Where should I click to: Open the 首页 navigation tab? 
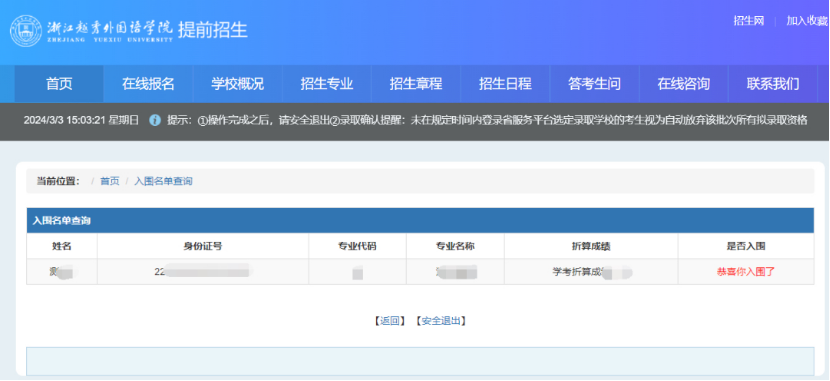(x=59, y=84)
